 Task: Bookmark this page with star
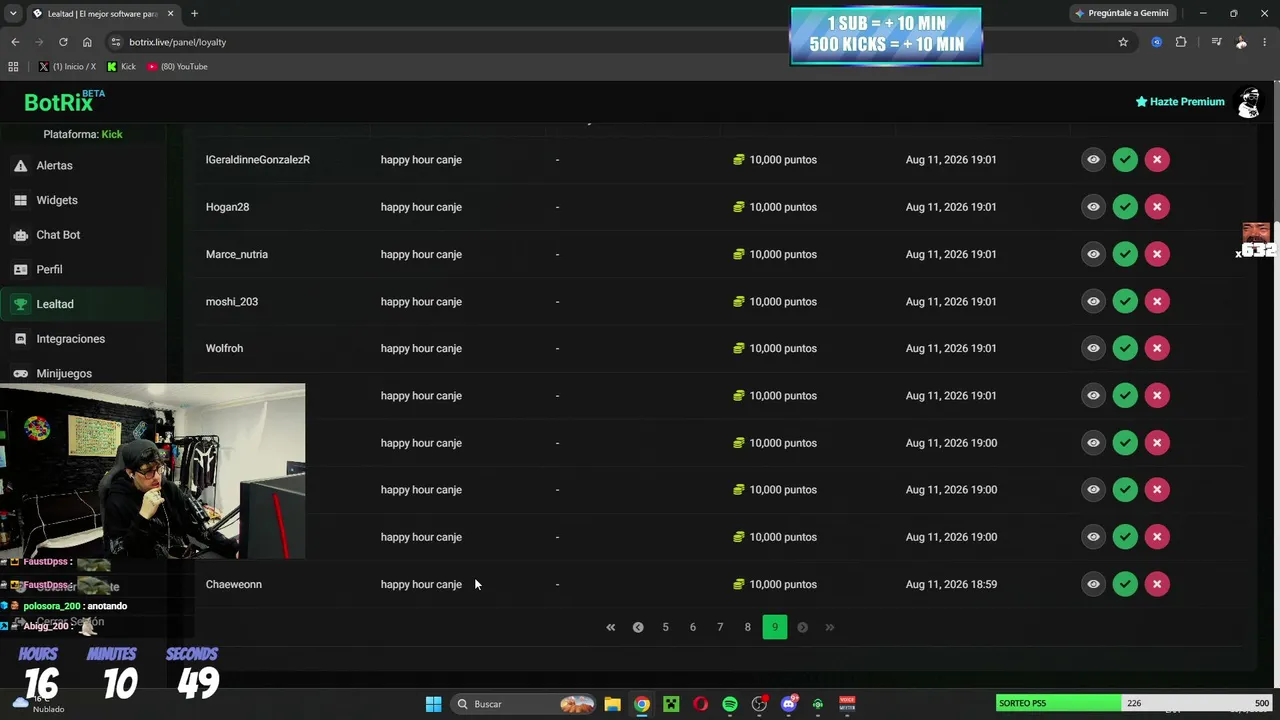[1123, 42]
